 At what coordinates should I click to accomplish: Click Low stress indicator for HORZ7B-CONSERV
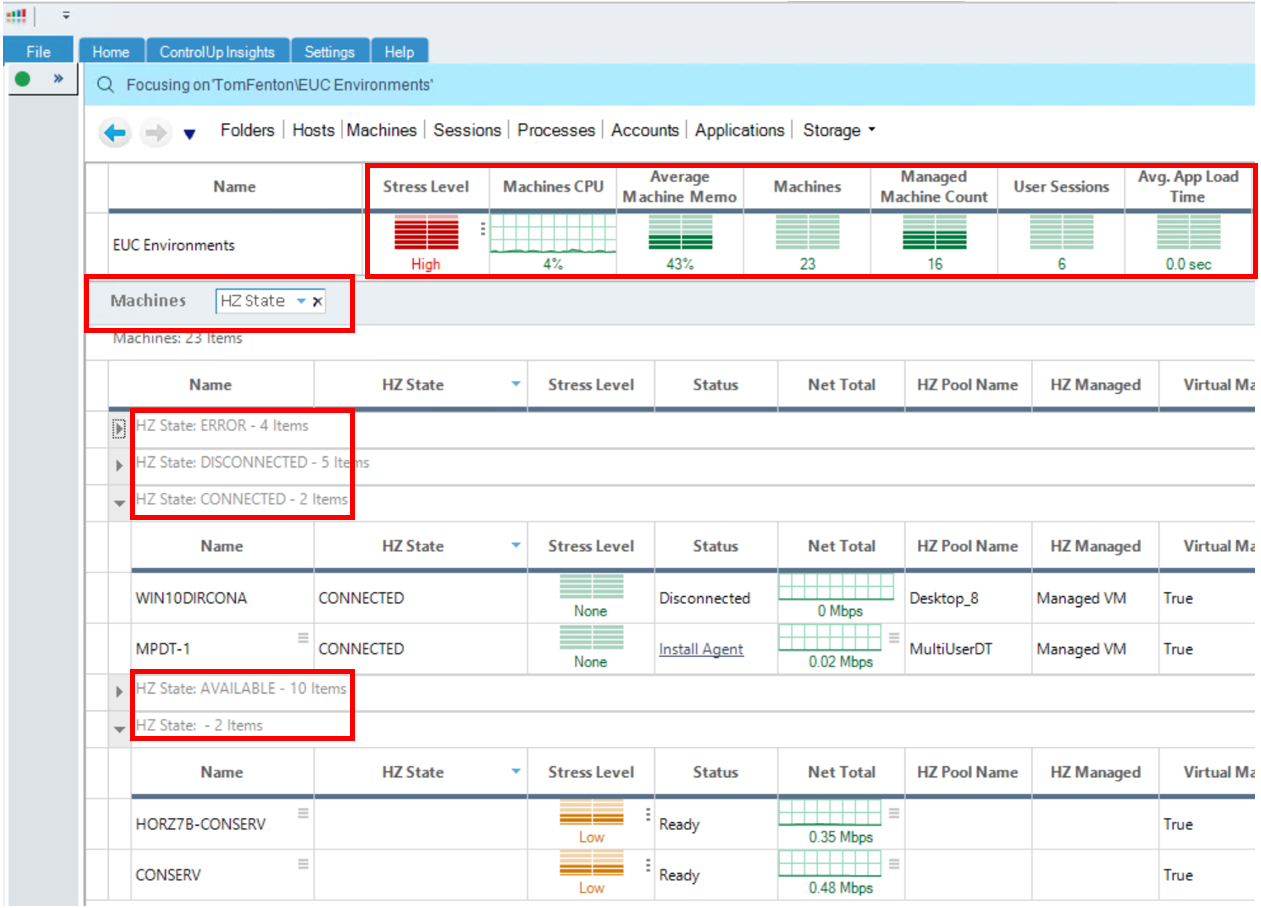click(x=591, y=822)
